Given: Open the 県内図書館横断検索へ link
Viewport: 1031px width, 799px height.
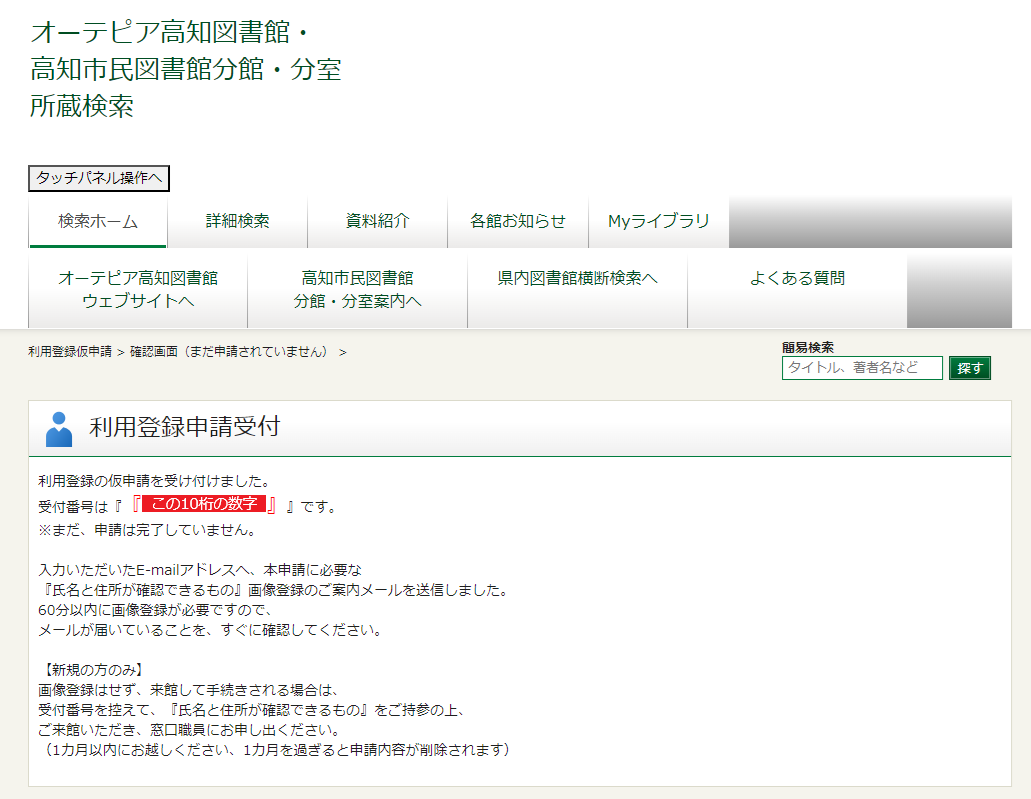Looking at the screenshot, I should point(578,279).
